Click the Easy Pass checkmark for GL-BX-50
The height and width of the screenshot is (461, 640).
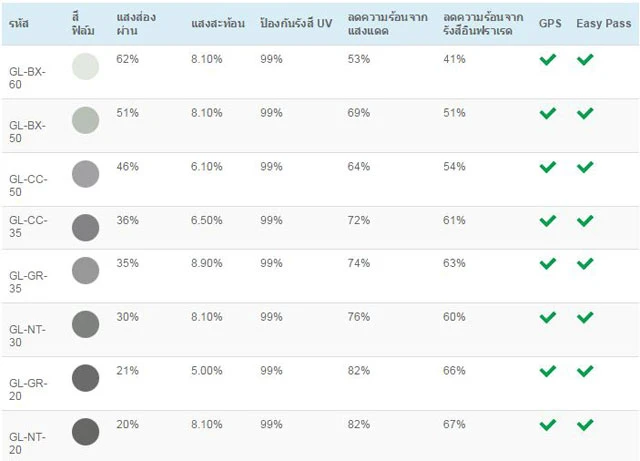tap(585, 114)
